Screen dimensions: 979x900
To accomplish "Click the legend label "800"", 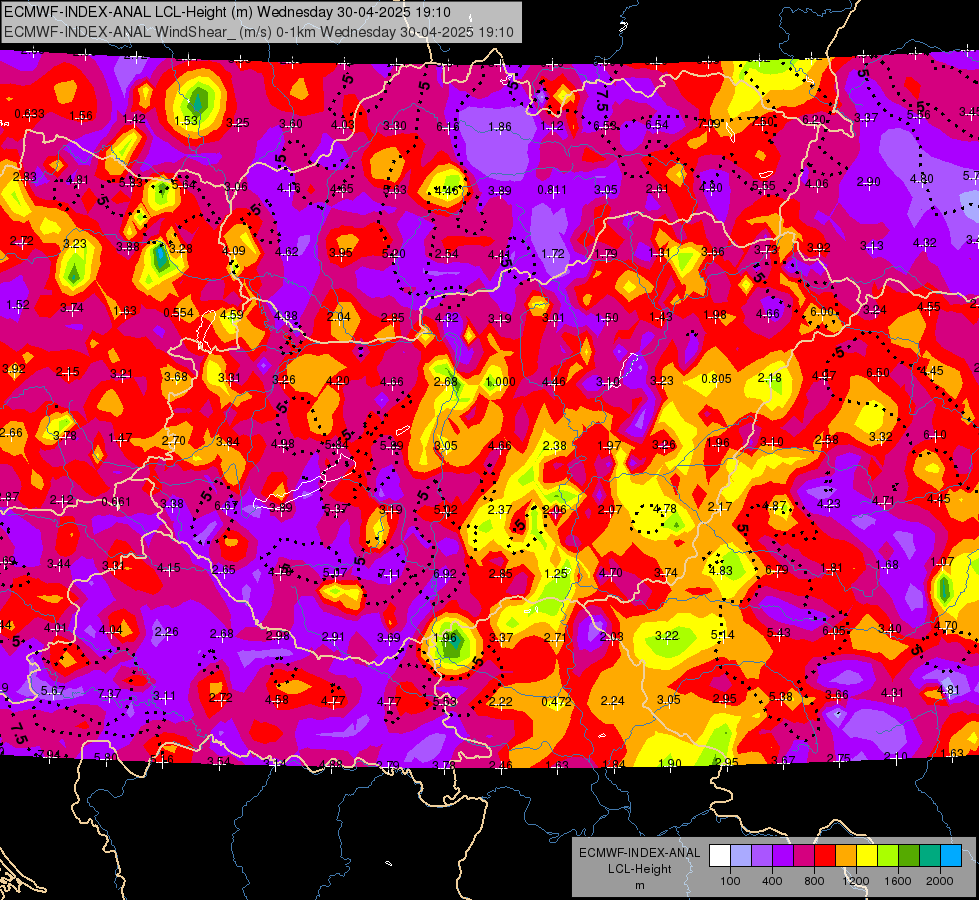I will pyautogui.click(x=814, y=881).
